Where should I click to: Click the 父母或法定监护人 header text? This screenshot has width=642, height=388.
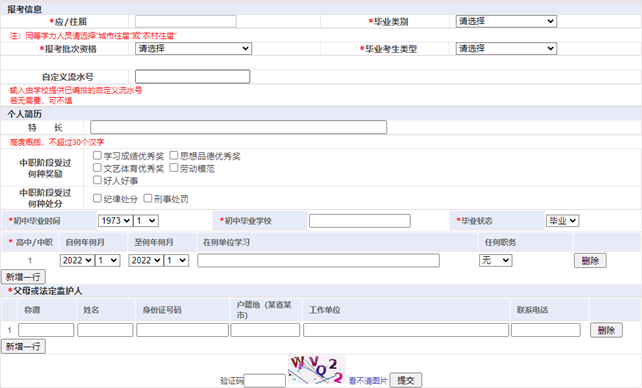(x=47, y=291)
